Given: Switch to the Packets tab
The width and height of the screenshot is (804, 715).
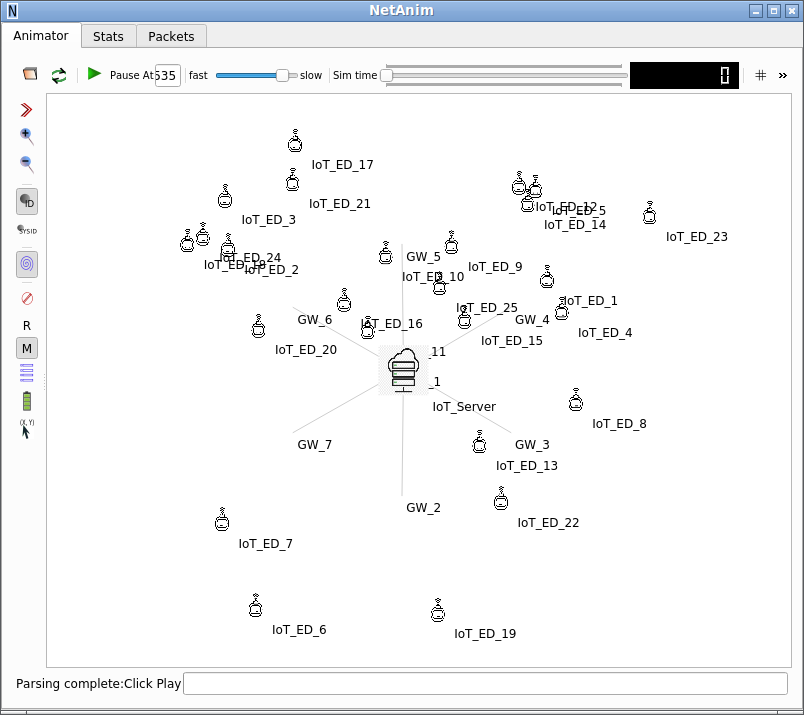Looking at the screenshot, I should (x=171, y=36).
